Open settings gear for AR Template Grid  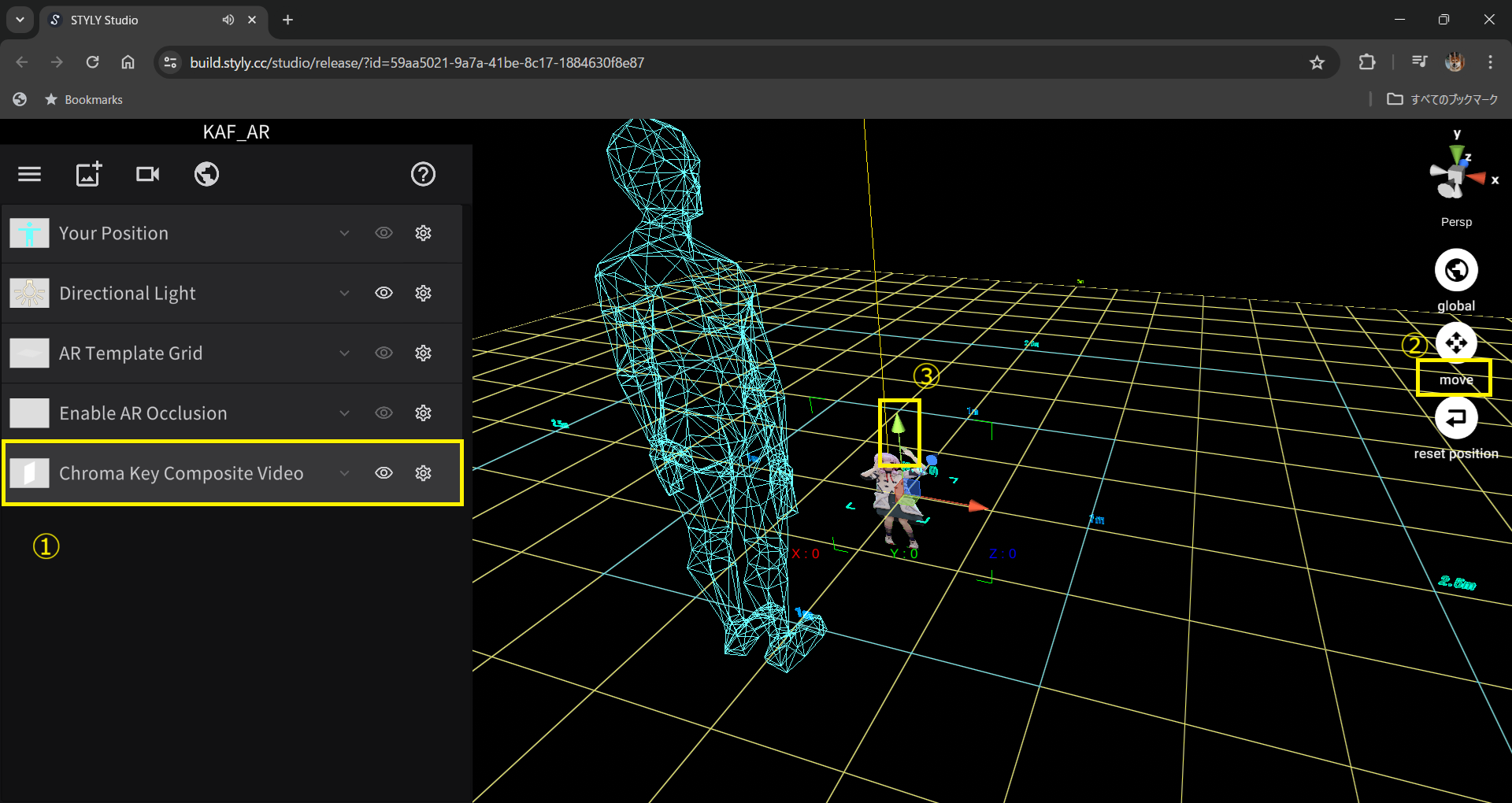click(x=424, y=353)
